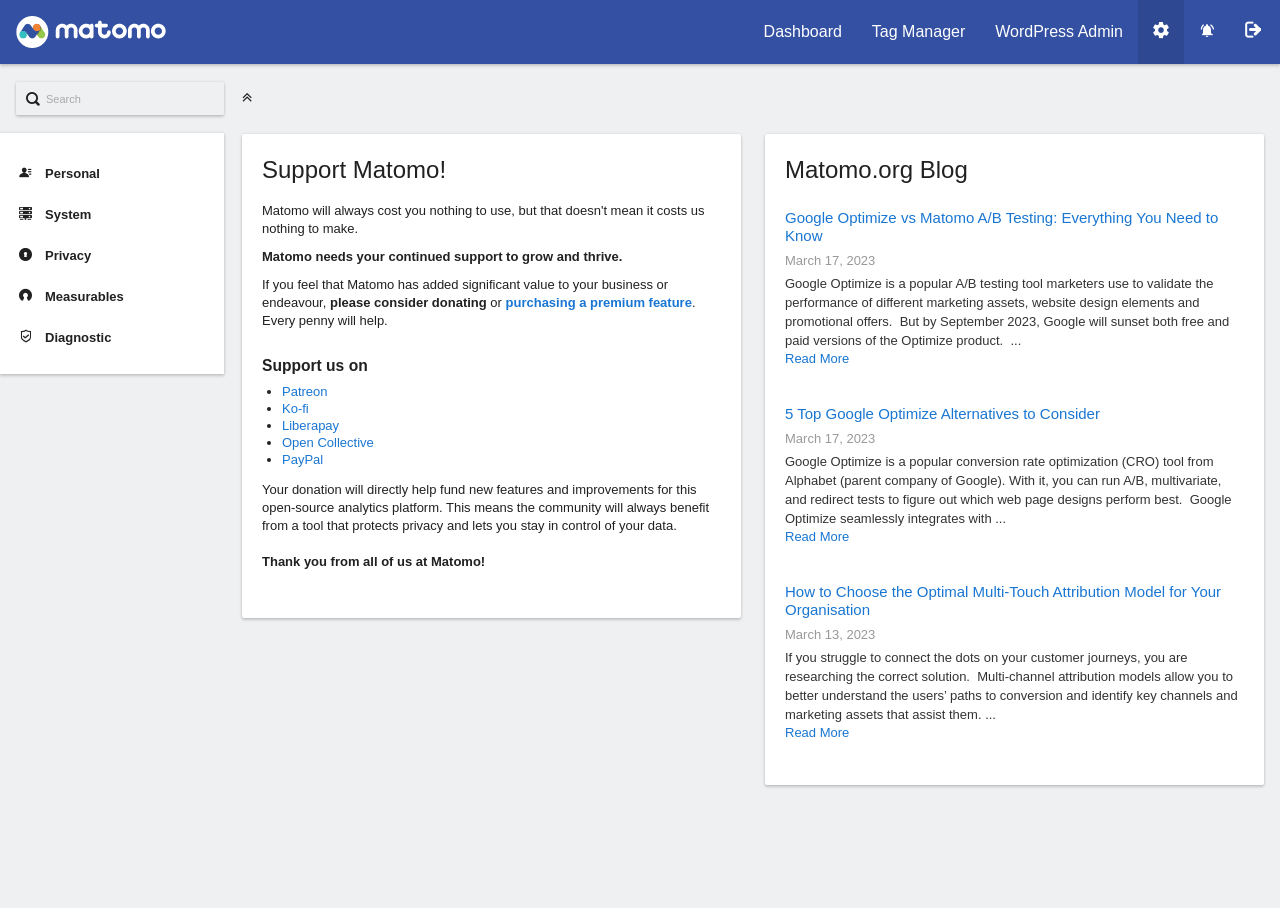Open the Google Optimize vs Matomo A/B Testing article
This screenshot has height=908, width=1280.
click(1001, 227)
